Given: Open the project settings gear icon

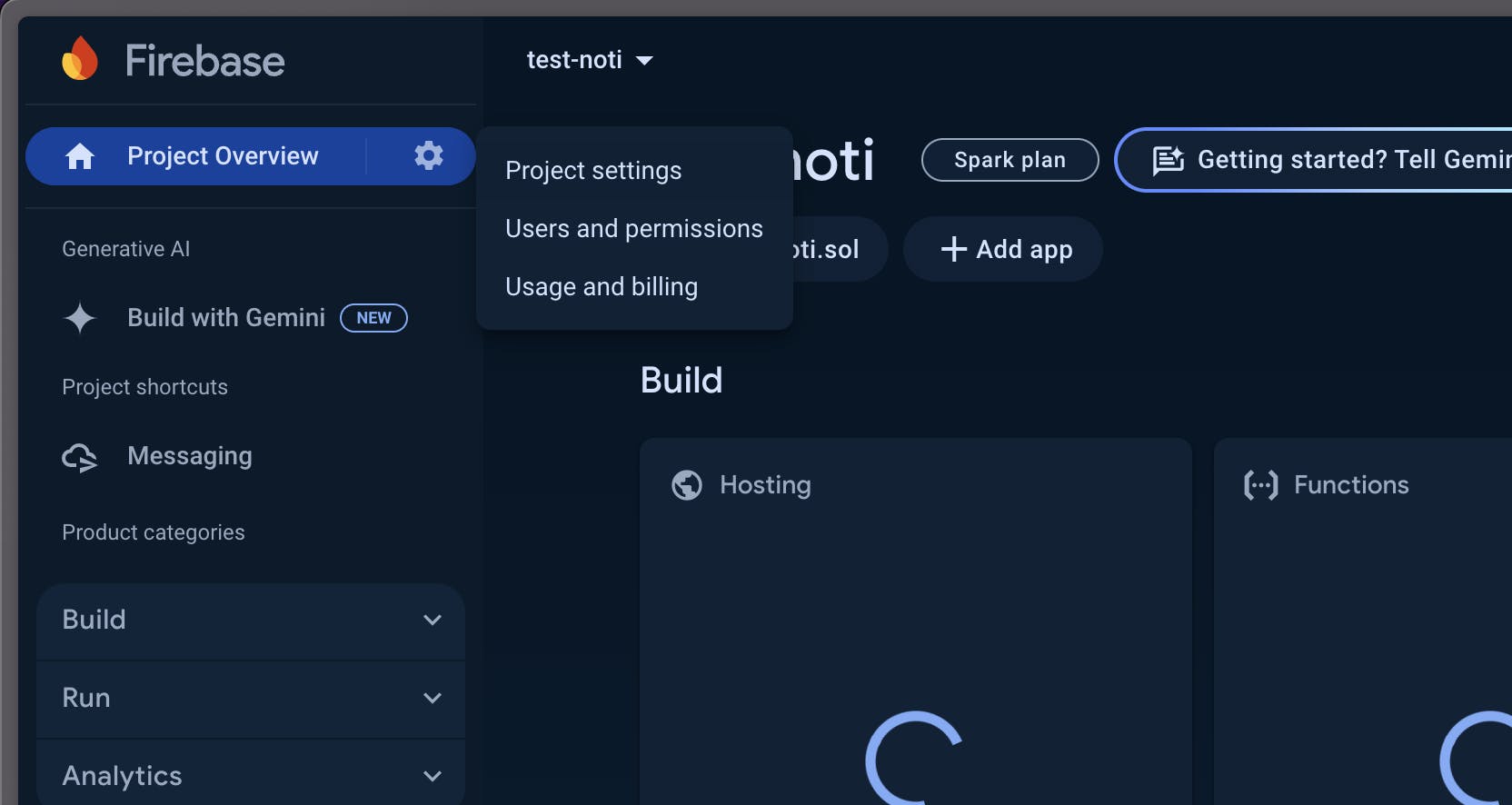Looking at the screenshot, I should click(x=428, y=155).
